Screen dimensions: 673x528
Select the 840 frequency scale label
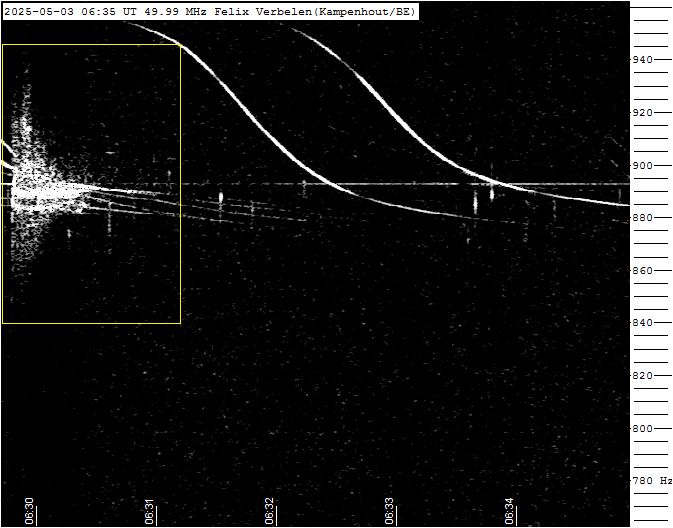pyautogui.click(x=642, y=322)
